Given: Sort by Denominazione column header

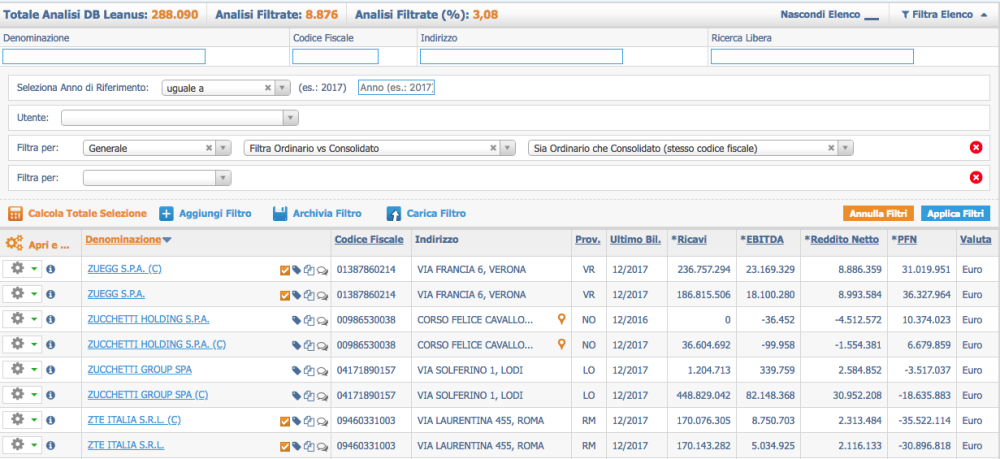Looking at the screenshot, I should (x=122, y=240).
